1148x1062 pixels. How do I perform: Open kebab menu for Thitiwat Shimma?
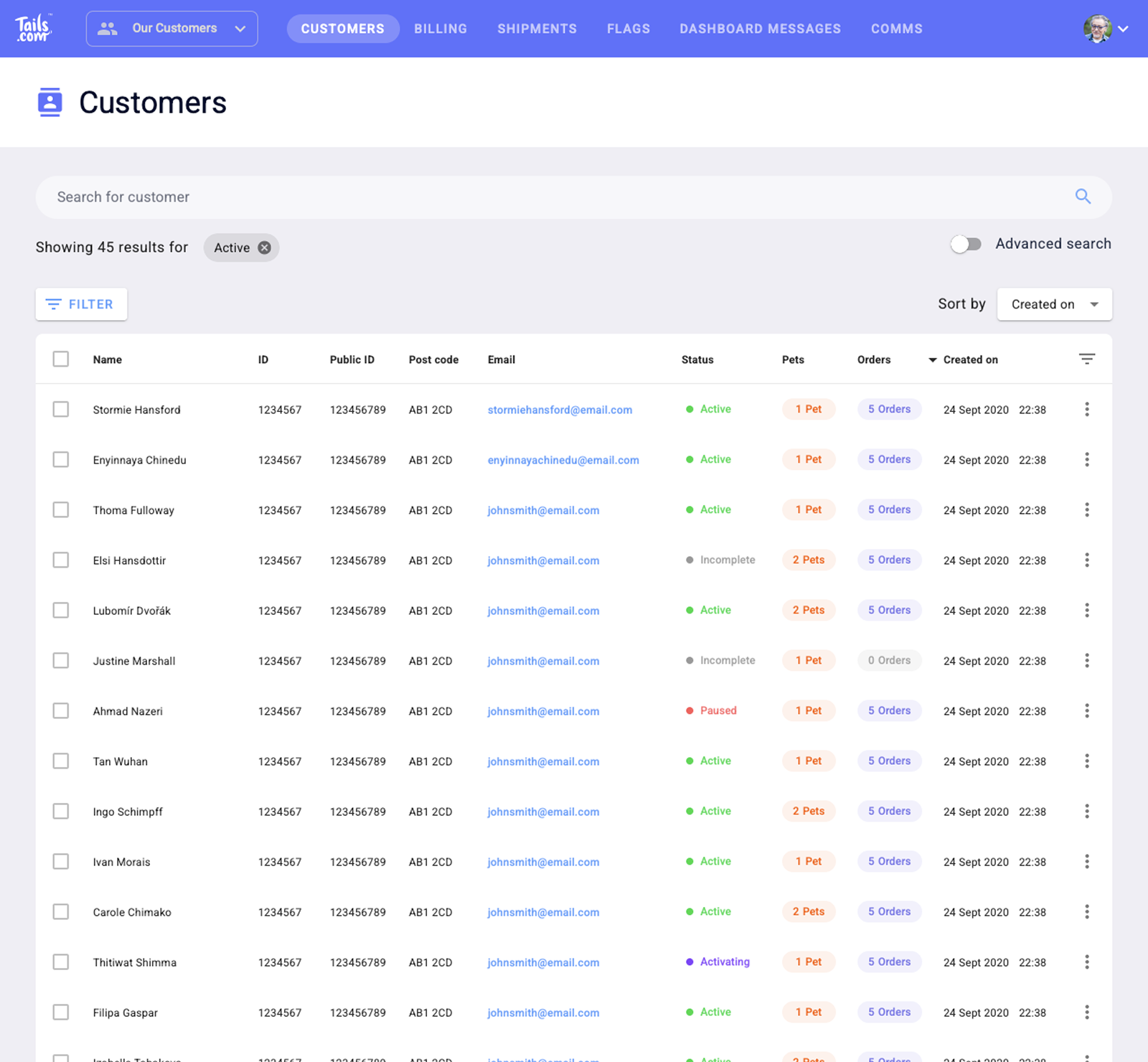[x=1087, y=962]
